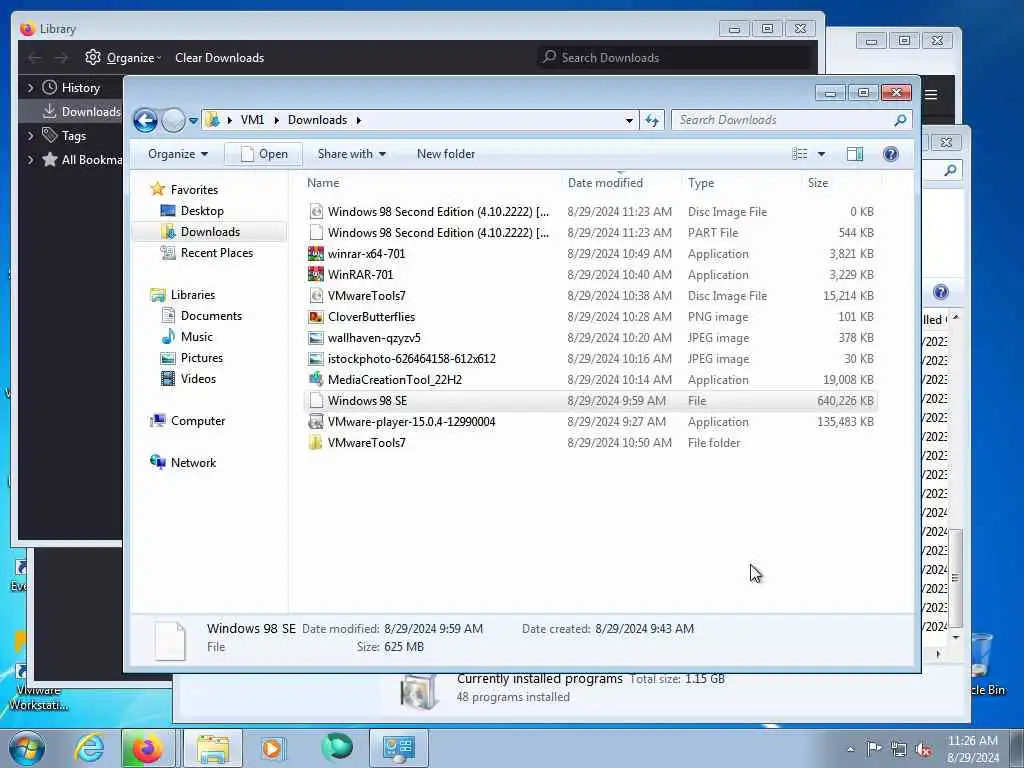Select the Windows 98 Second Edition Disc Image File
This screenshot has width=1024, height=768.
point(590,212)
